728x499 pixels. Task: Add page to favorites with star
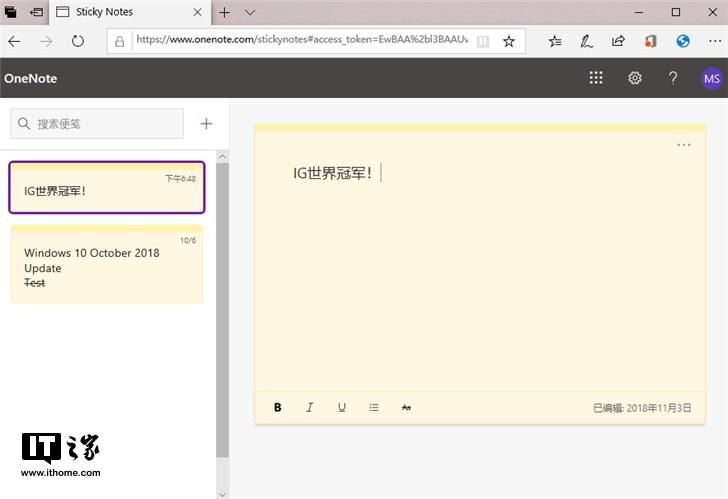509,41
